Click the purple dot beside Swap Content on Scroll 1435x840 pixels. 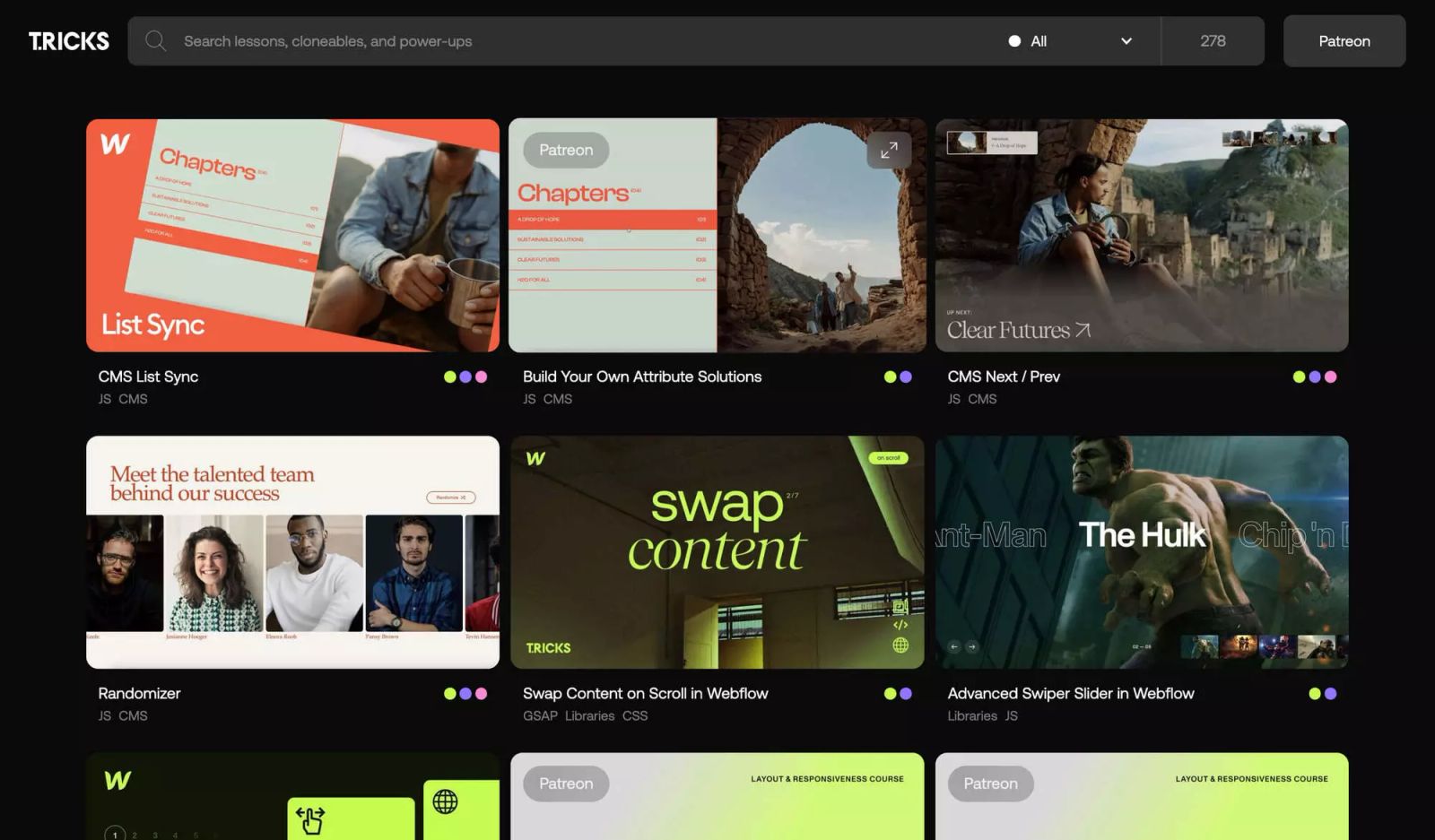[906, 694]
